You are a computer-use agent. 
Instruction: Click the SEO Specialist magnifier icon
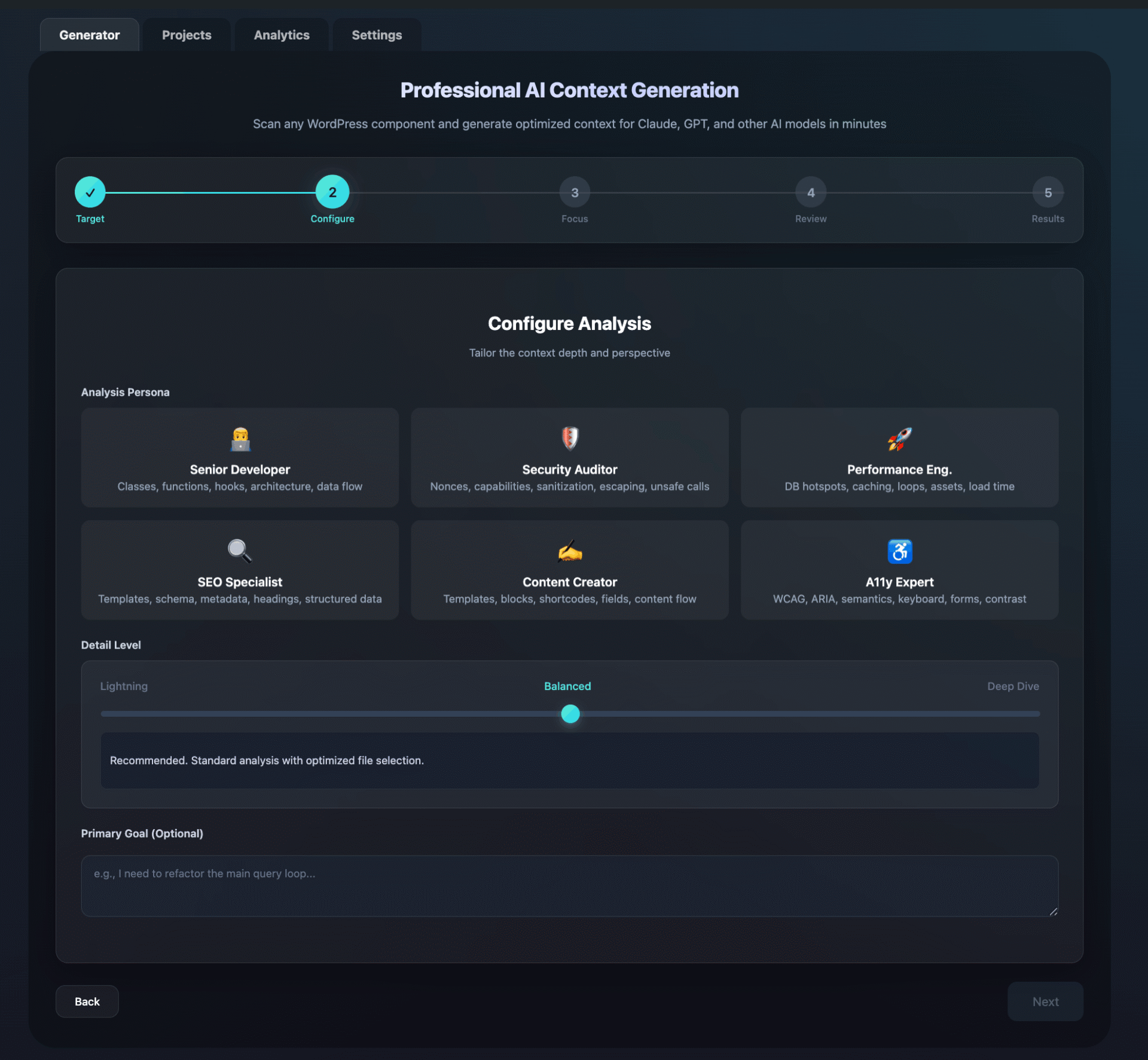(x=240, y=551)
